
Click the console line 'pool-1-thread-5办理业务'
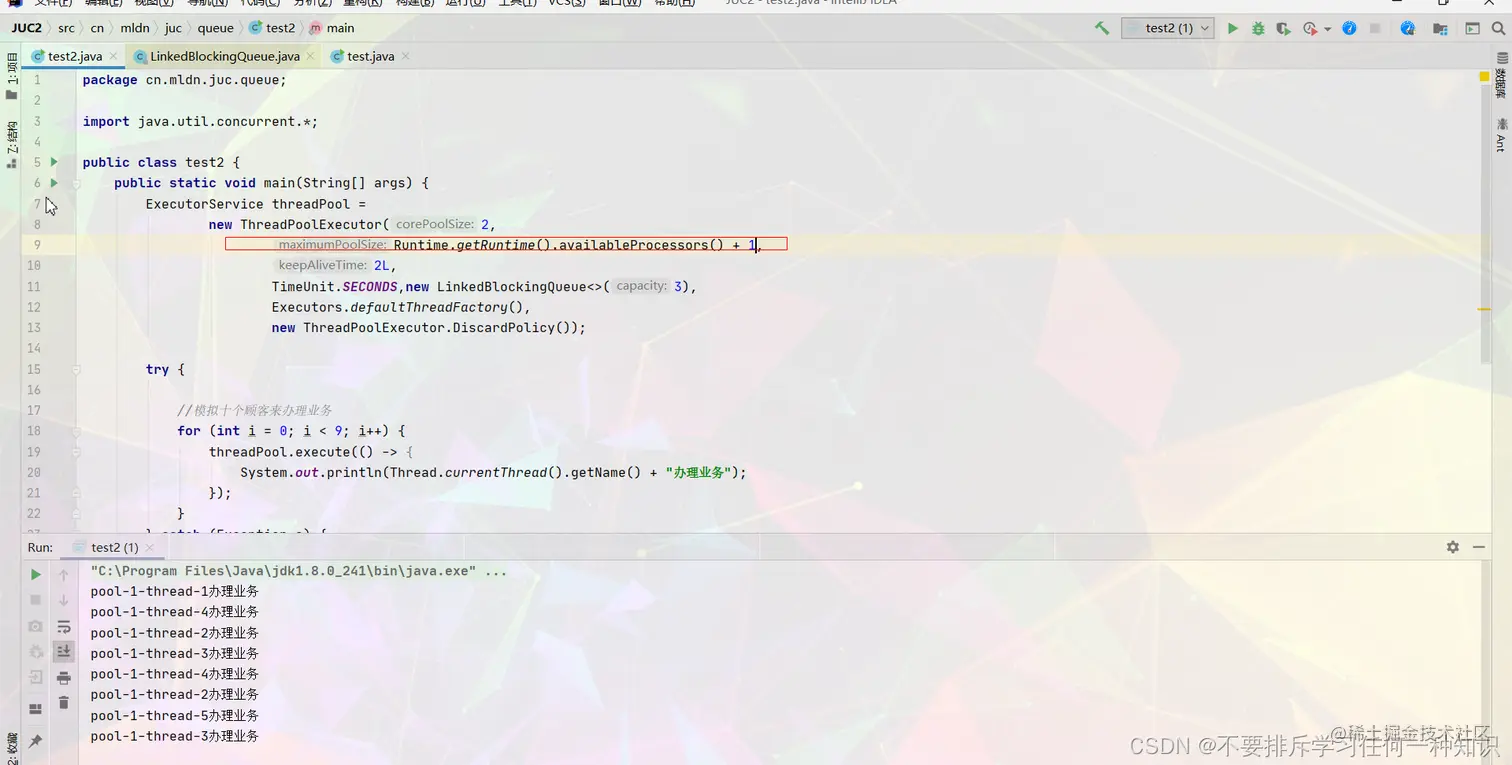174,715
